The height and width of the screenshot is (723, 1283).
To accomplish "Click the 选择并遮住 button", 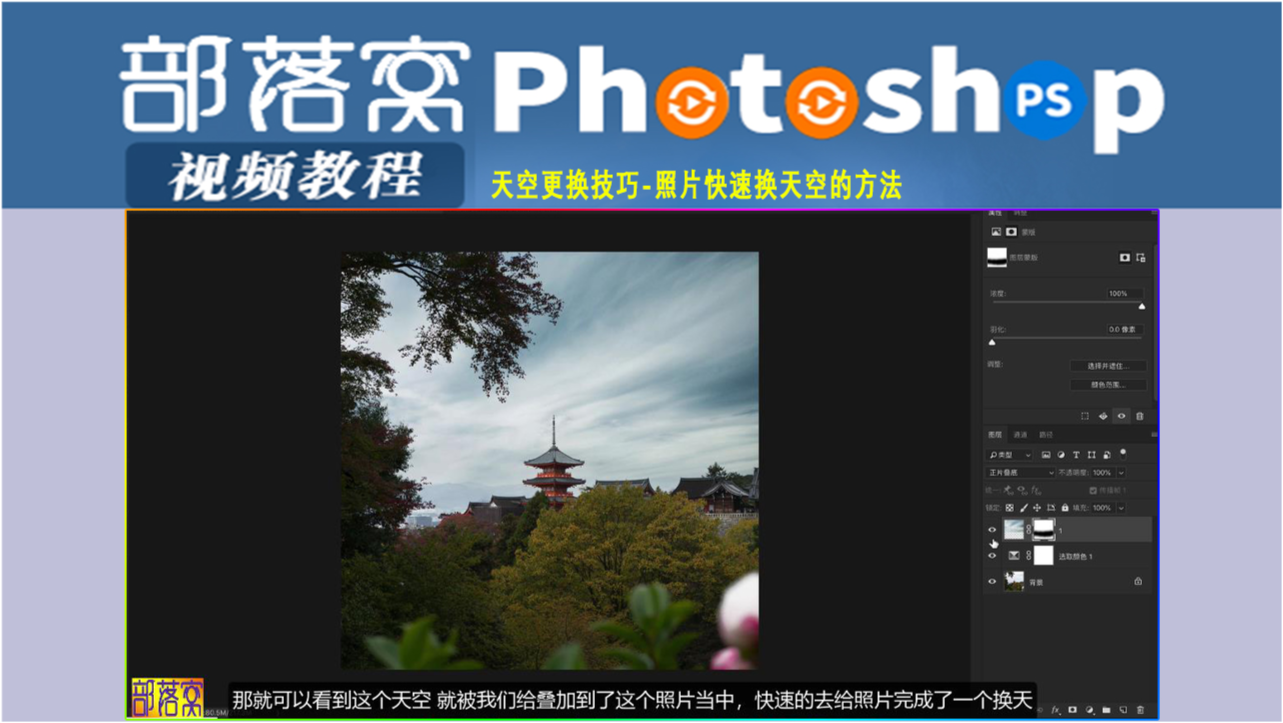I will [x=1107, y=366].
